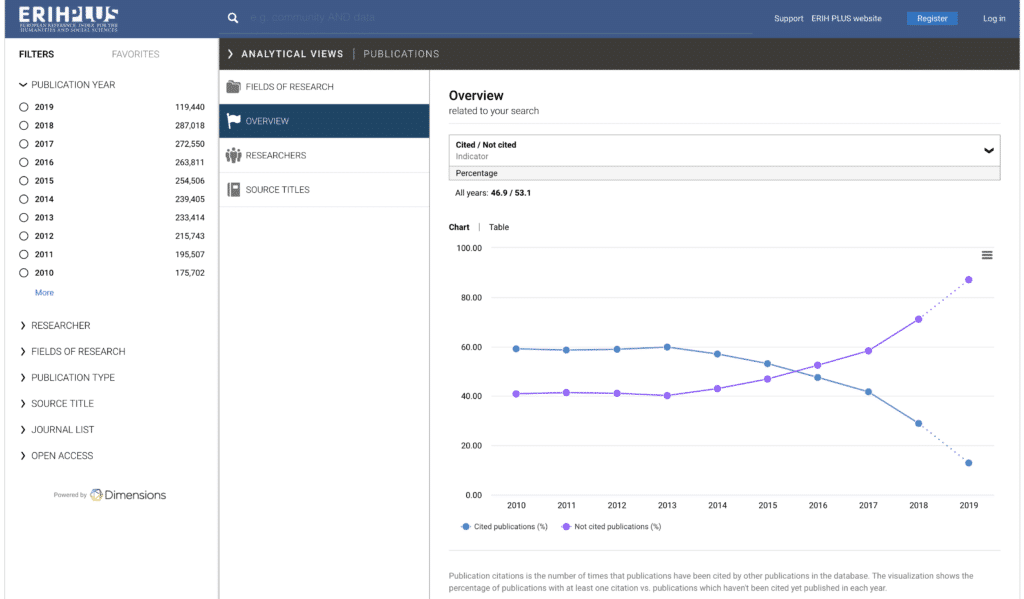Viewport: 1024px width, 599px height.
Task: Click the Fields of Research folder icon
Action: [234, 87]
